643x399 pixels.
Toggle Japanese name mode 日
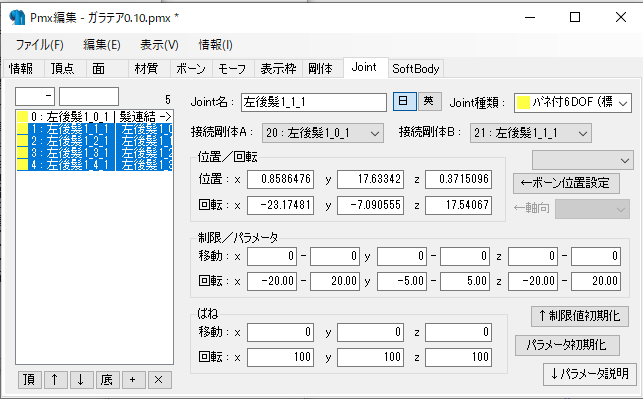[404, 101]
